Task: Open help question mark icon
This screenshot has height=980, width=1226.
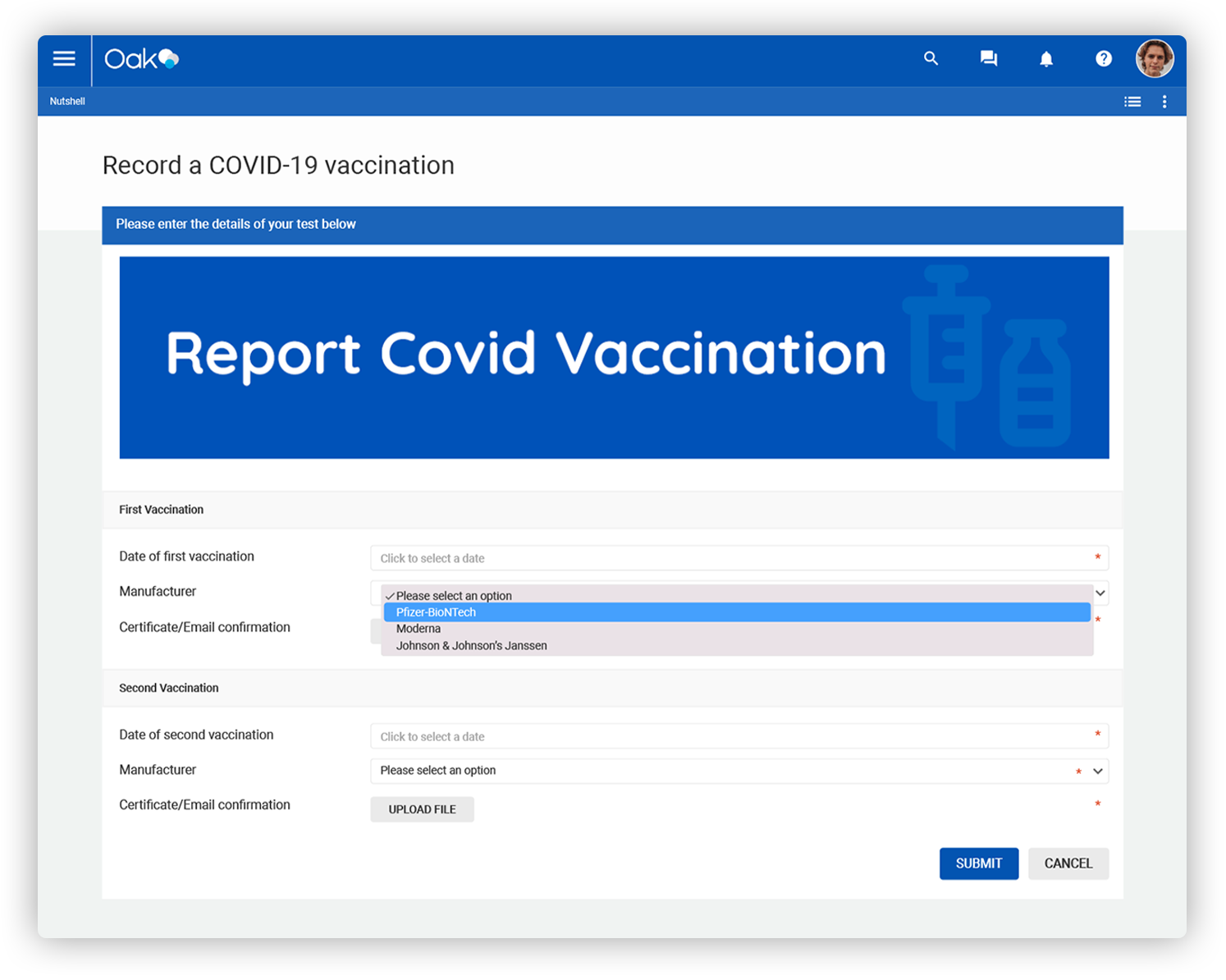Action: click(1103, 59)
